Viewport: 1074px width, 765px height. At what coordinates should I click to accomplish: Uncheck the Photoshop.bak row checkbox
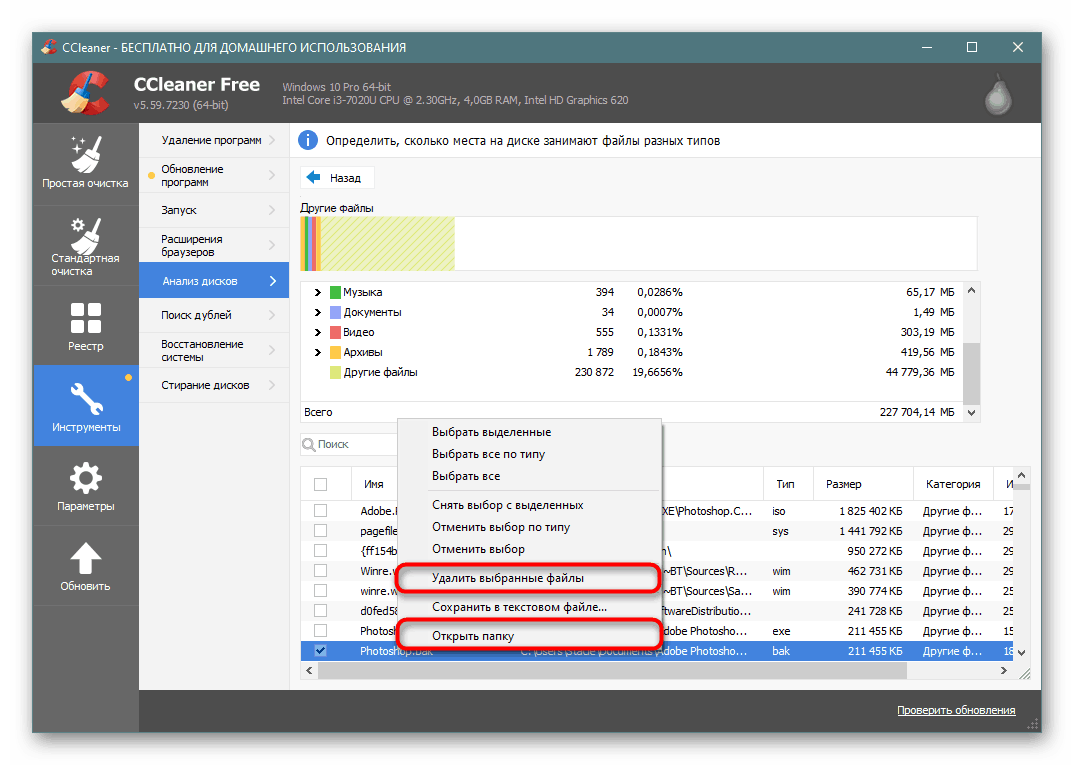320,651
